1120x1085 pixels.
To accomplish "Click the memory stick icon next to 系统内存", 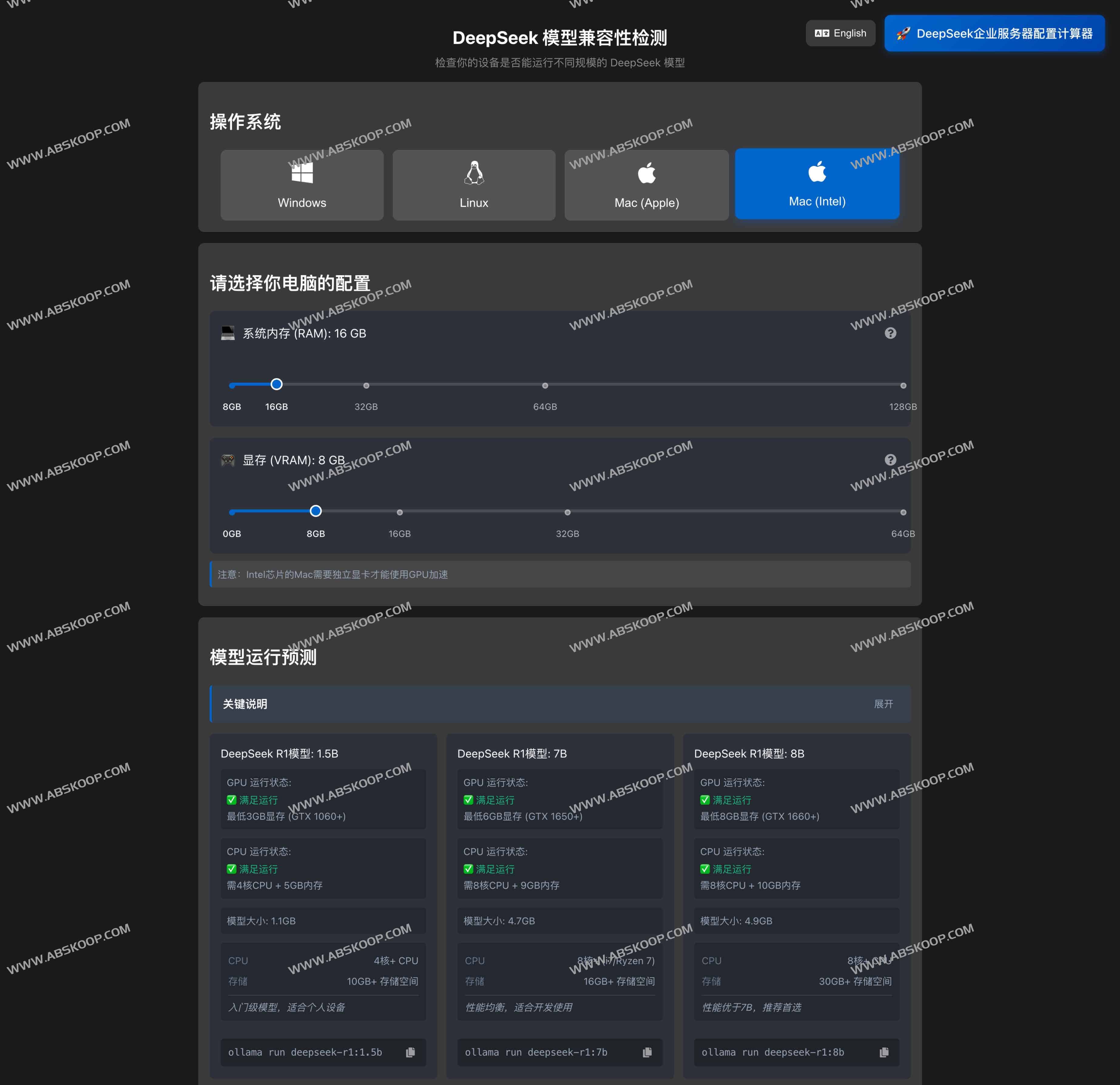I will point(228,333).
